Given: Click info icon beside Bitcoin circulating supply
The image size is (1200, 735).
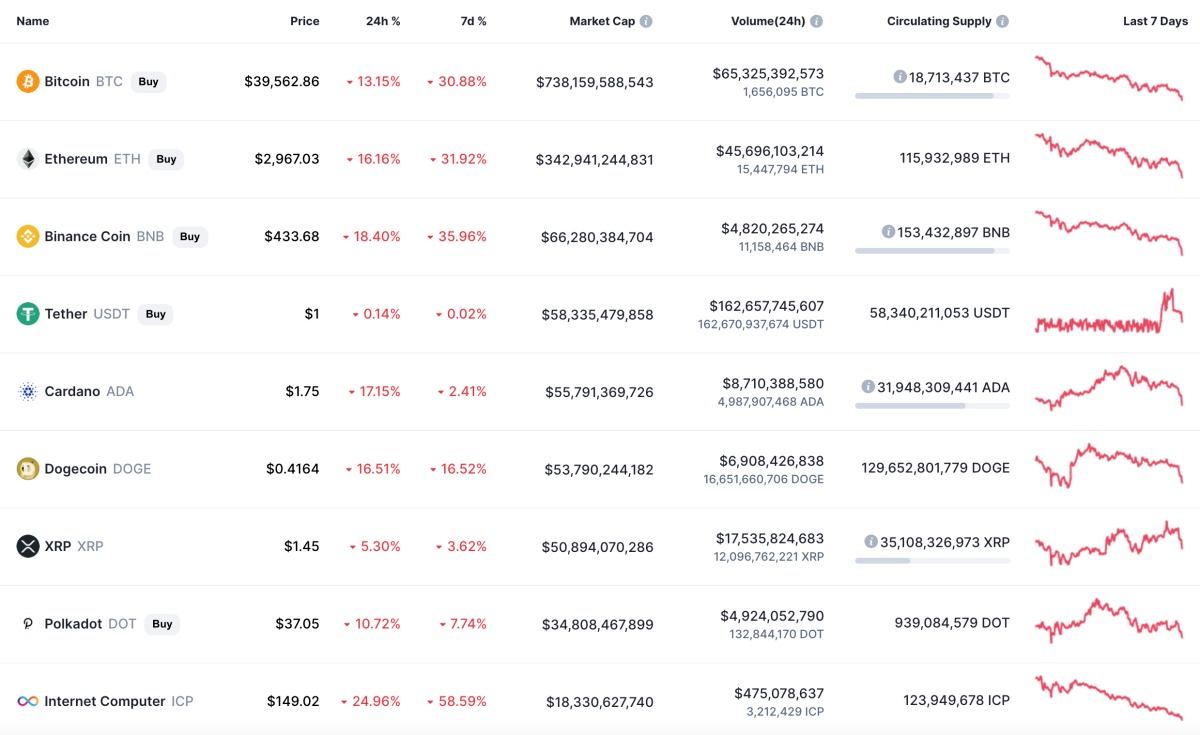Looking at the screenshot, I should [x=900, y=76].
